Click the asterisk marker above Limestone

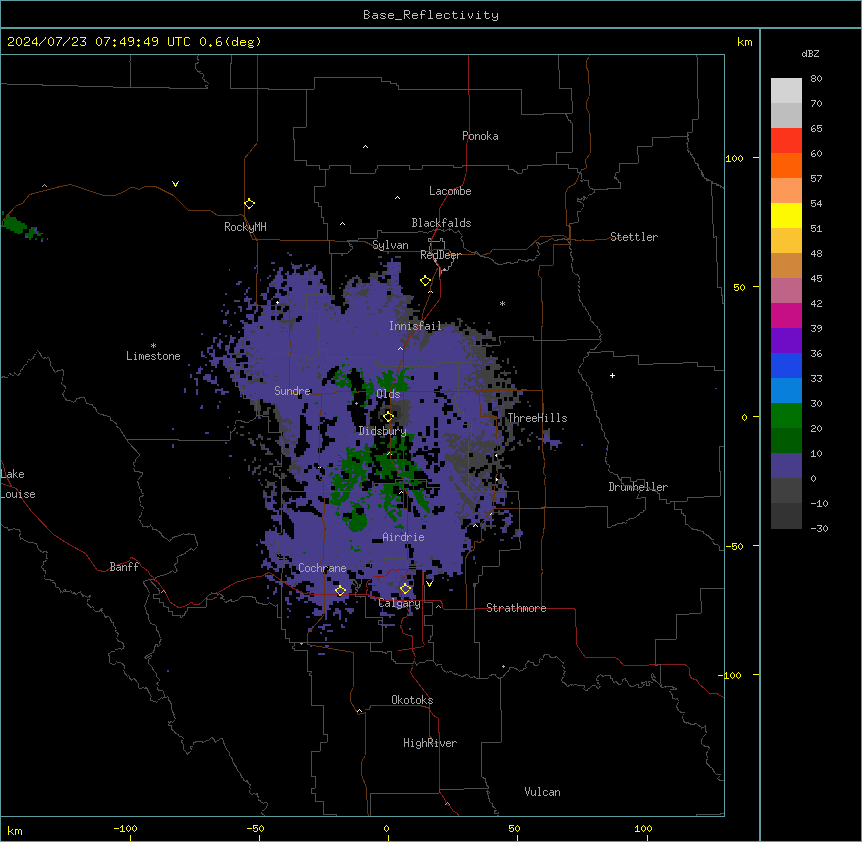153,345
